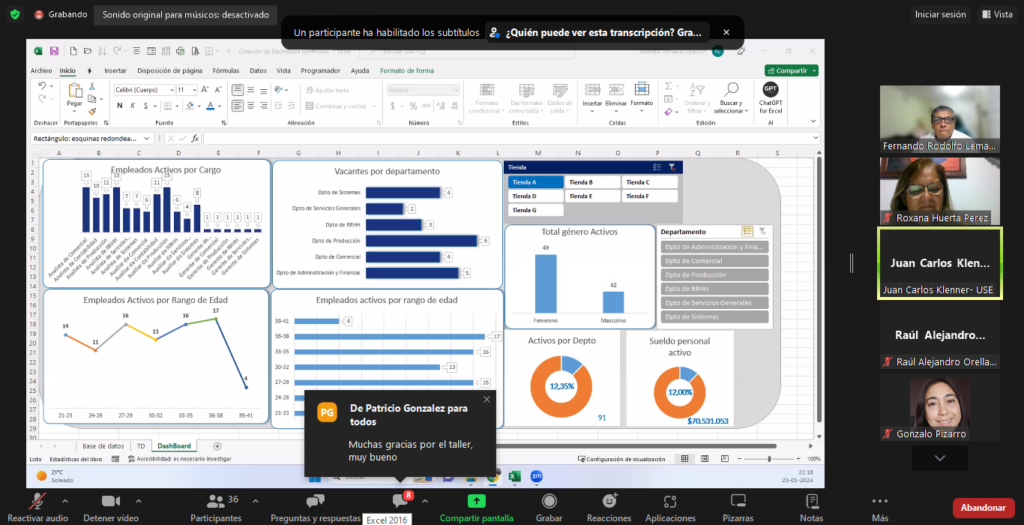This screenshot has width=1024, height=525.
Task: Switch to the Base de datos sheet
Action: coord(103,446)
